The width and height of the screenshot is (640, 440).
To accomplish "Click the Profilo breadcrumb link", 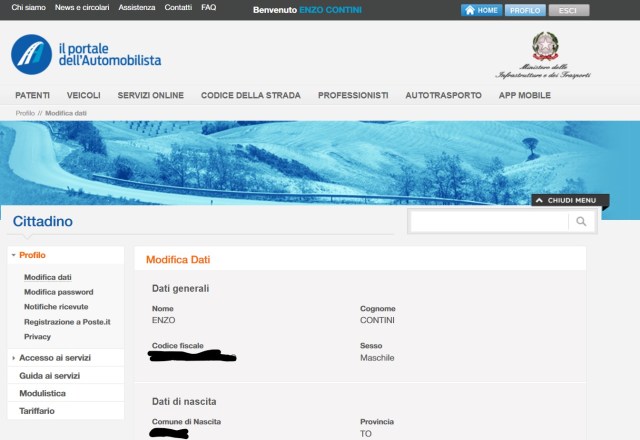I will [x=25, y=113].
